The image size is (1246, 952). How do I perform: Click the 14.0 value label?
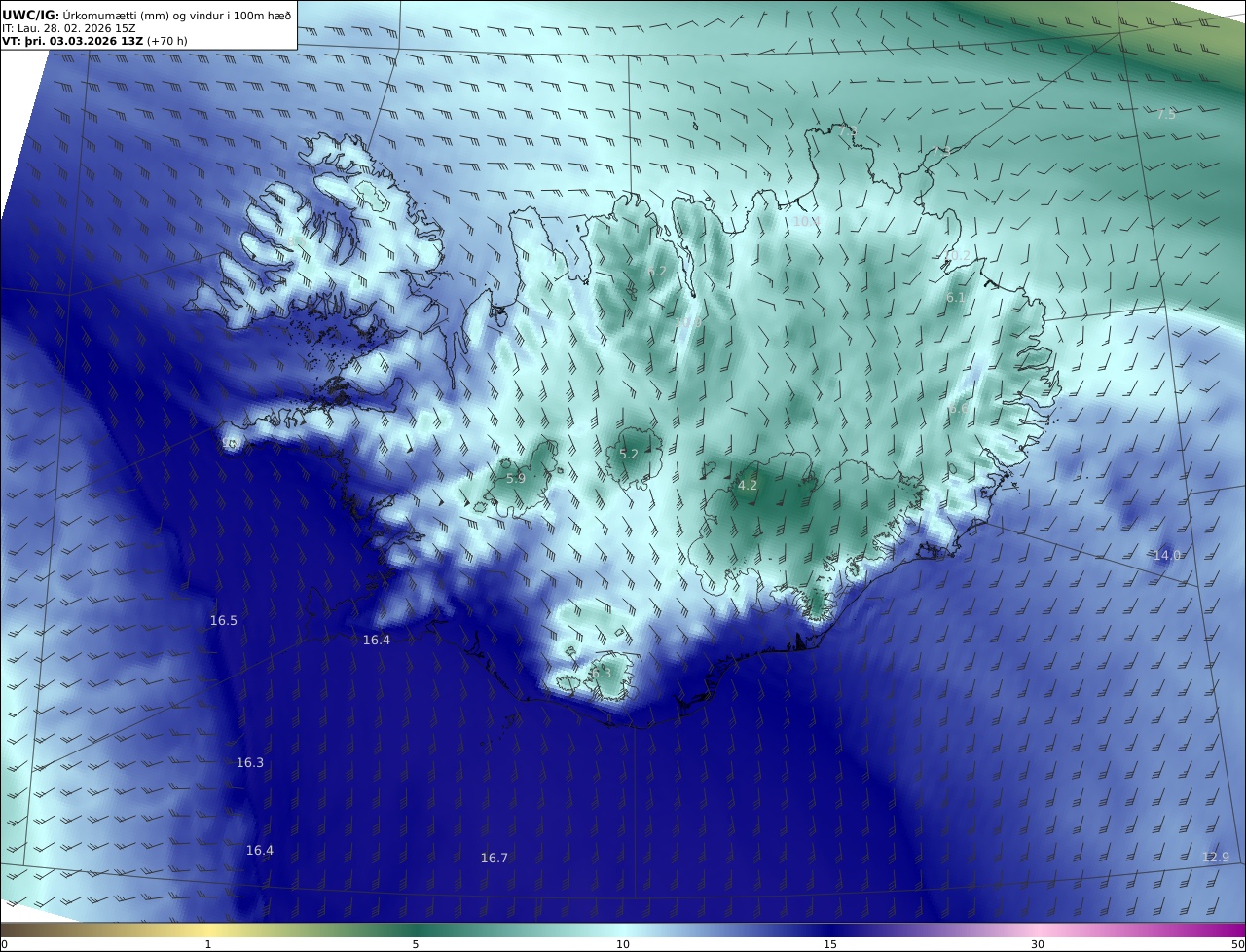[x=1166, y=555]
